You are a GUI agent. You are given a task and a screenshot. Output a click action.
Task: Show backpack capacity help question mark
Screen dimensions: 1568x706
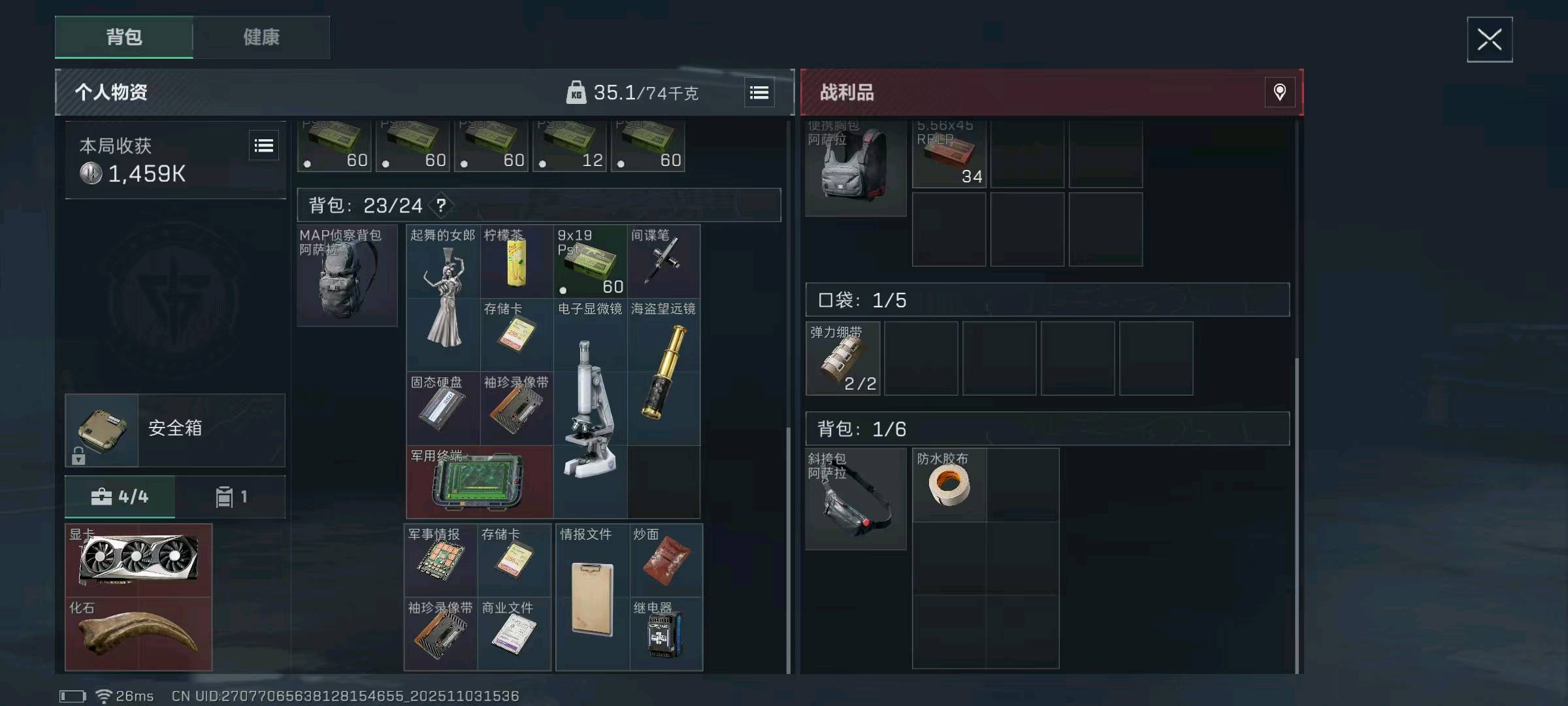[x=442, y=206]
